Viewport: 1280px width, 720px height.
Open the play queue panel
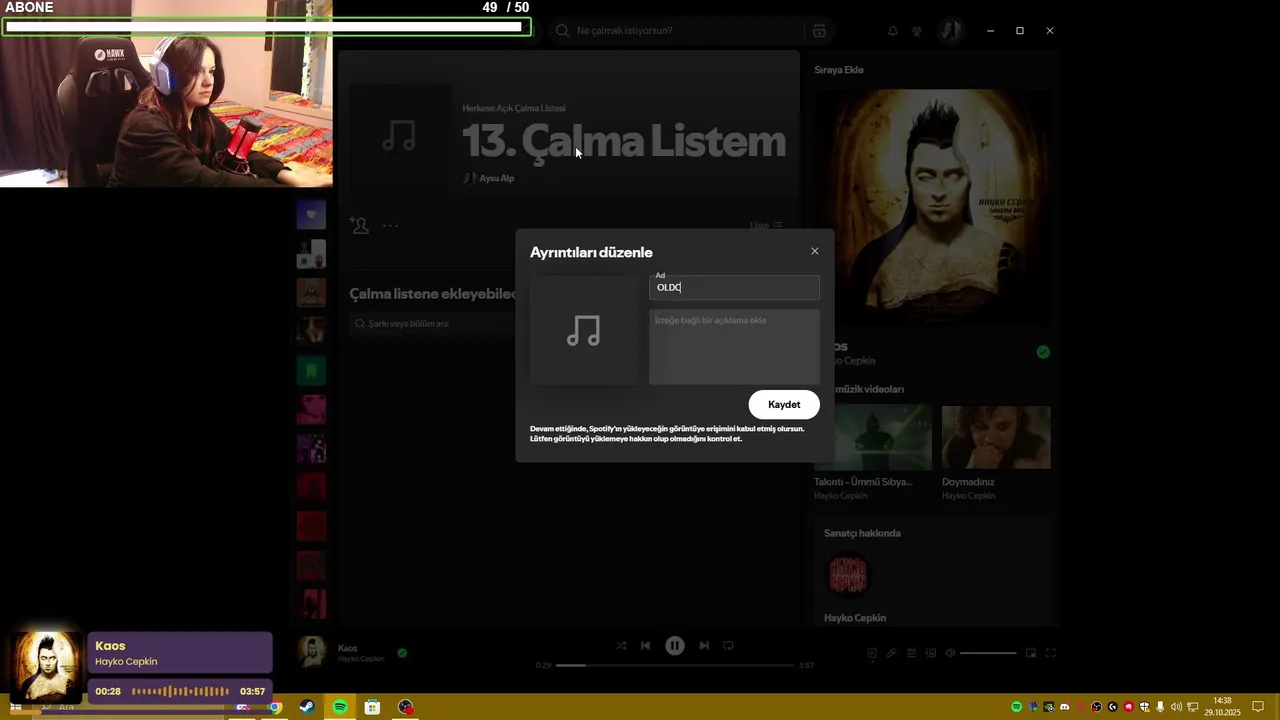(x=911, y=653)
